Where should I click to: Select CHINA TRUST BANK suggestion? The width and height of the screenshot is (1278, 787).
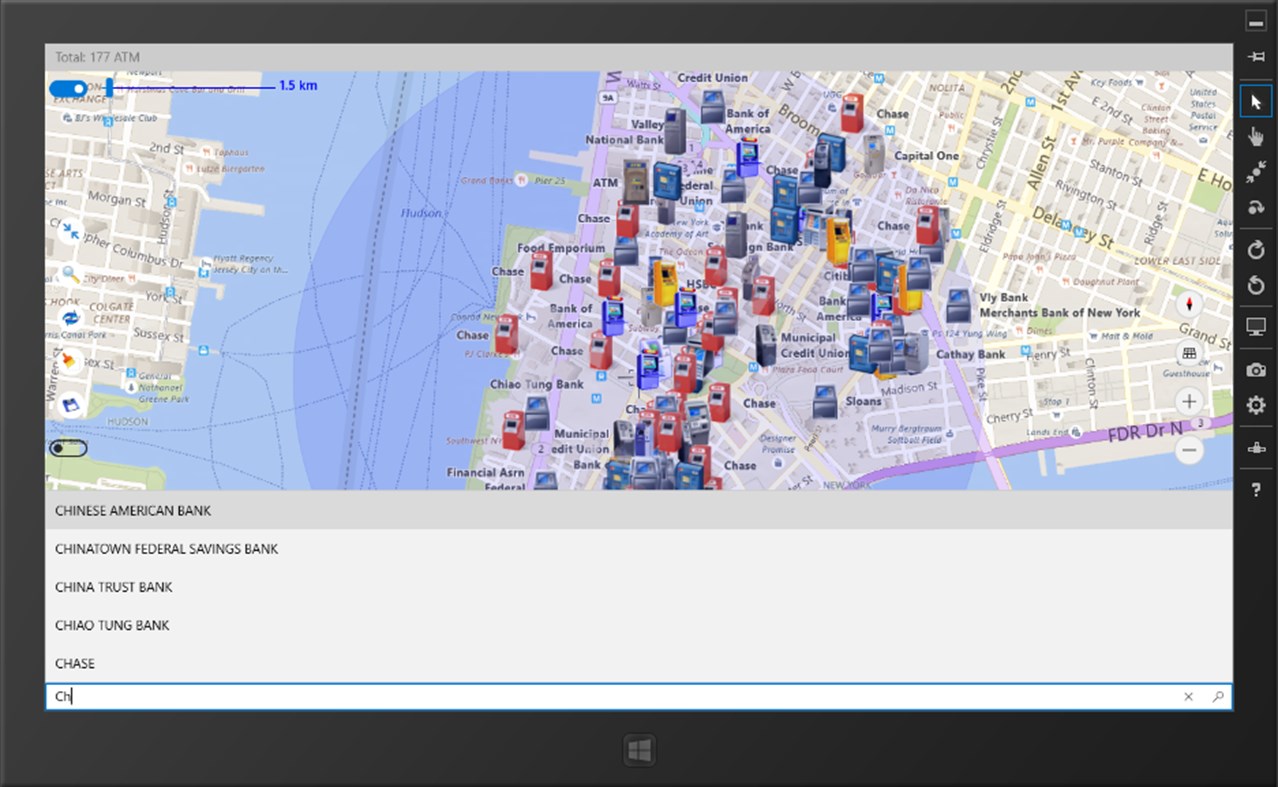pyautogui.click(x=638, y=586)
